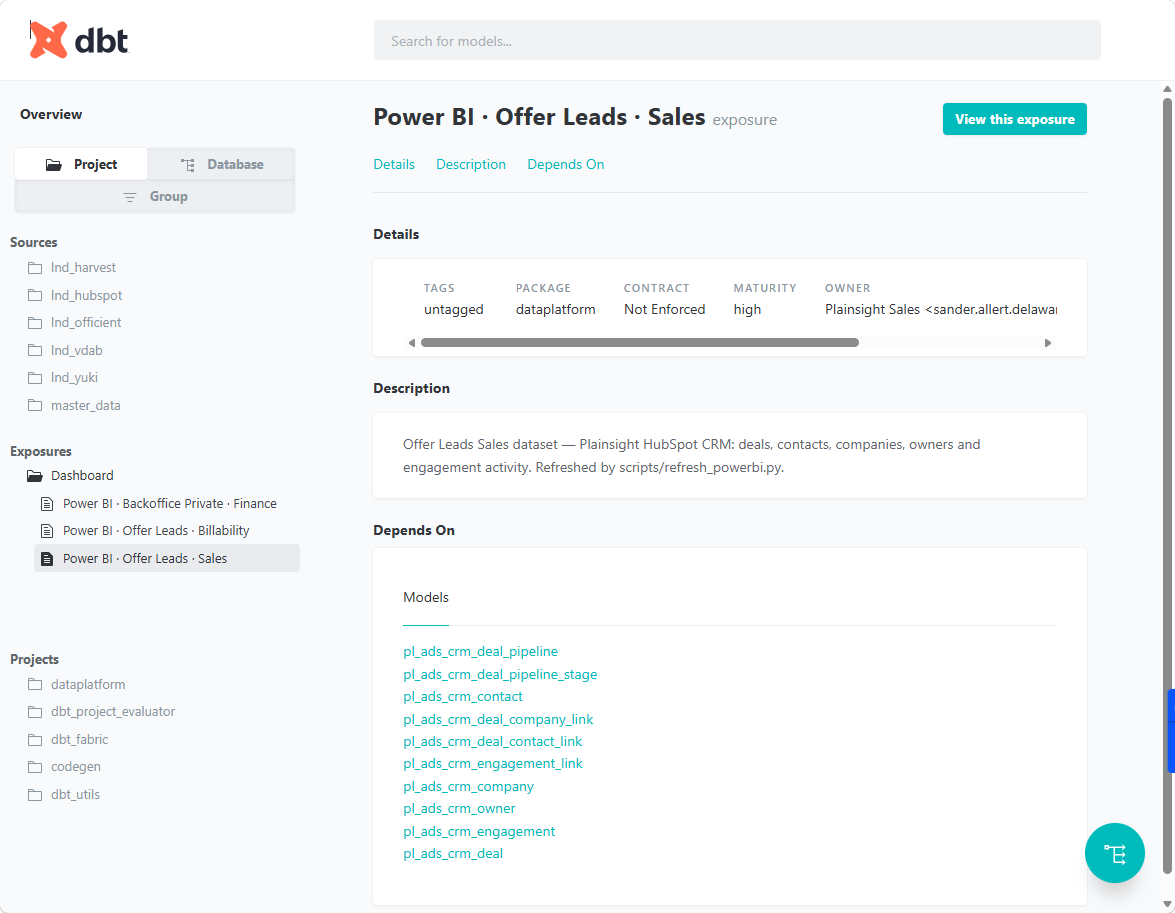Click the details horizontal scrollbar thumb

639,343
